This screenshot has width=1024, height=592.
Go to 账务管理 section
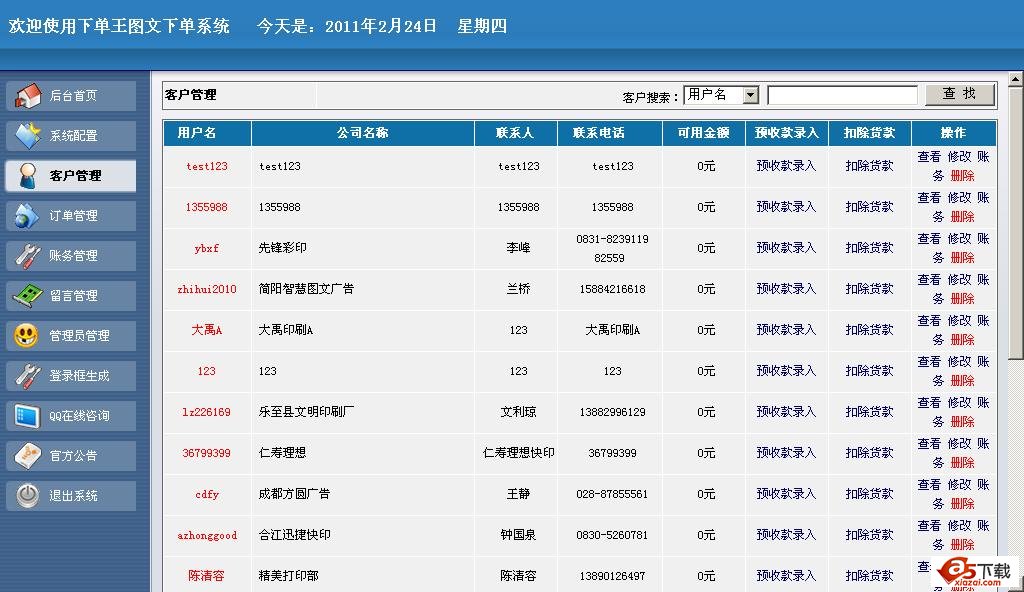pyautogui.click(x=71, y=255)
